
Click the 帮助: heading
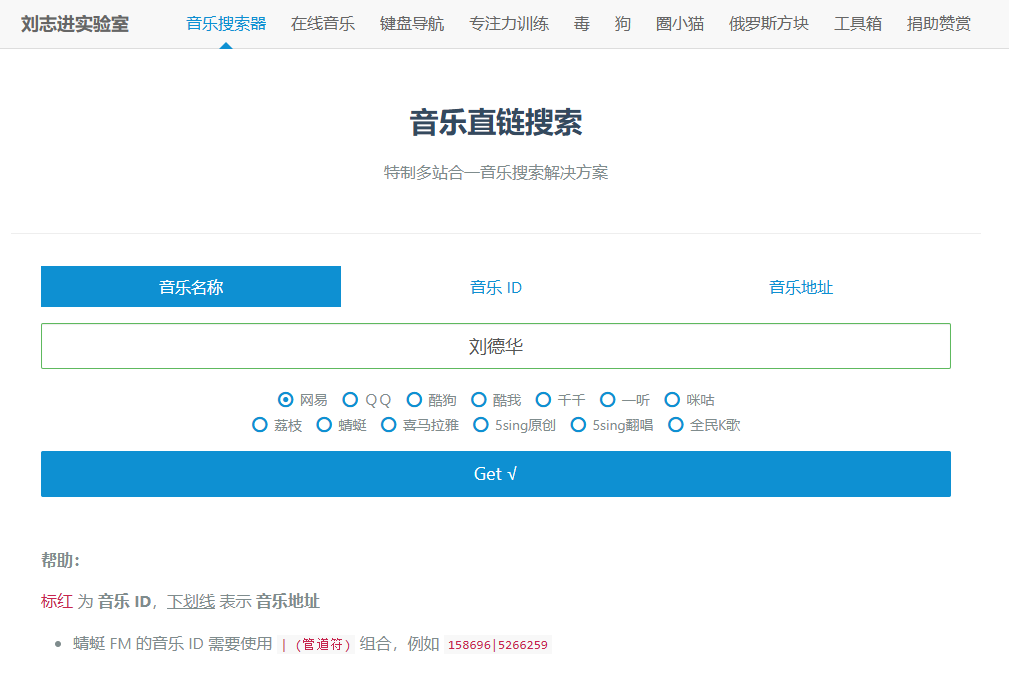point(60,560)
